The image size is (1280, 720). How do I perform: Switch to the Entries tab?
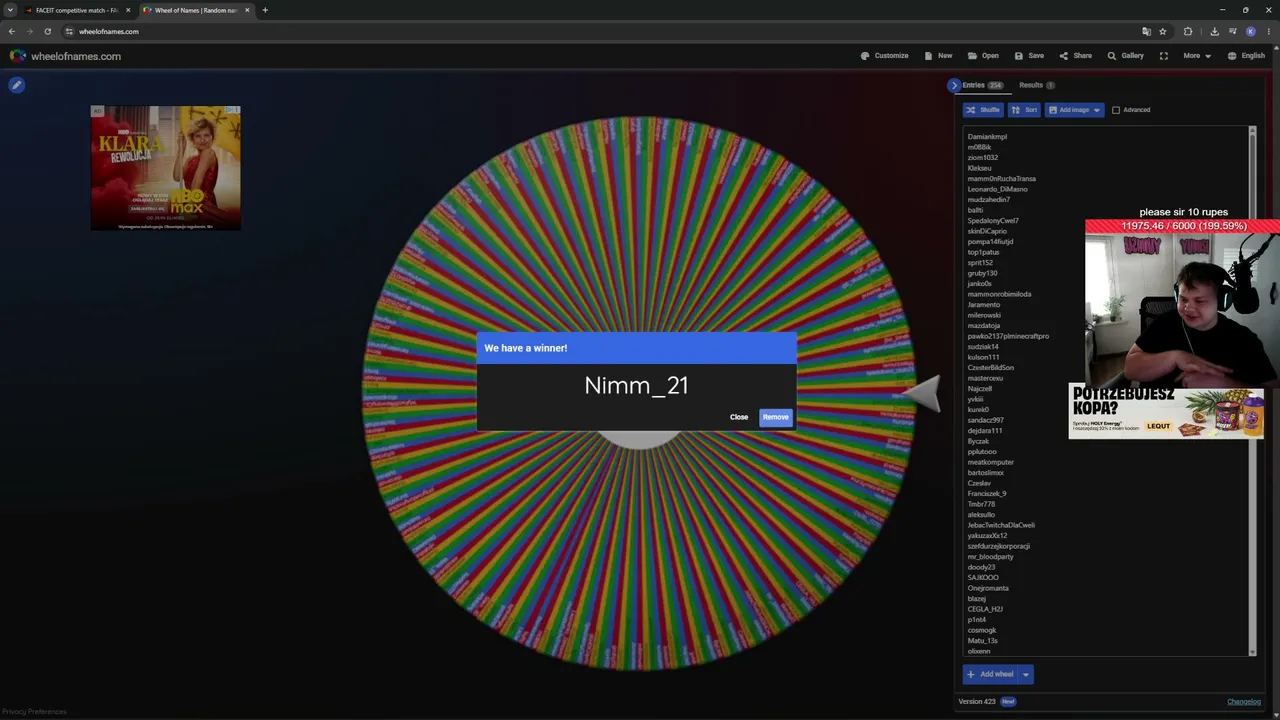(x=982, y=85)
